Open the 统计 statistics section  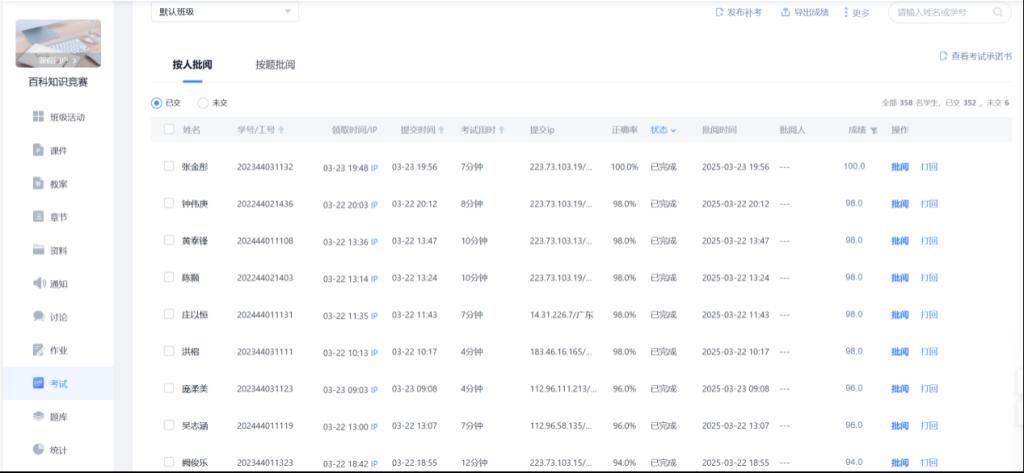[x=58, y=449]
